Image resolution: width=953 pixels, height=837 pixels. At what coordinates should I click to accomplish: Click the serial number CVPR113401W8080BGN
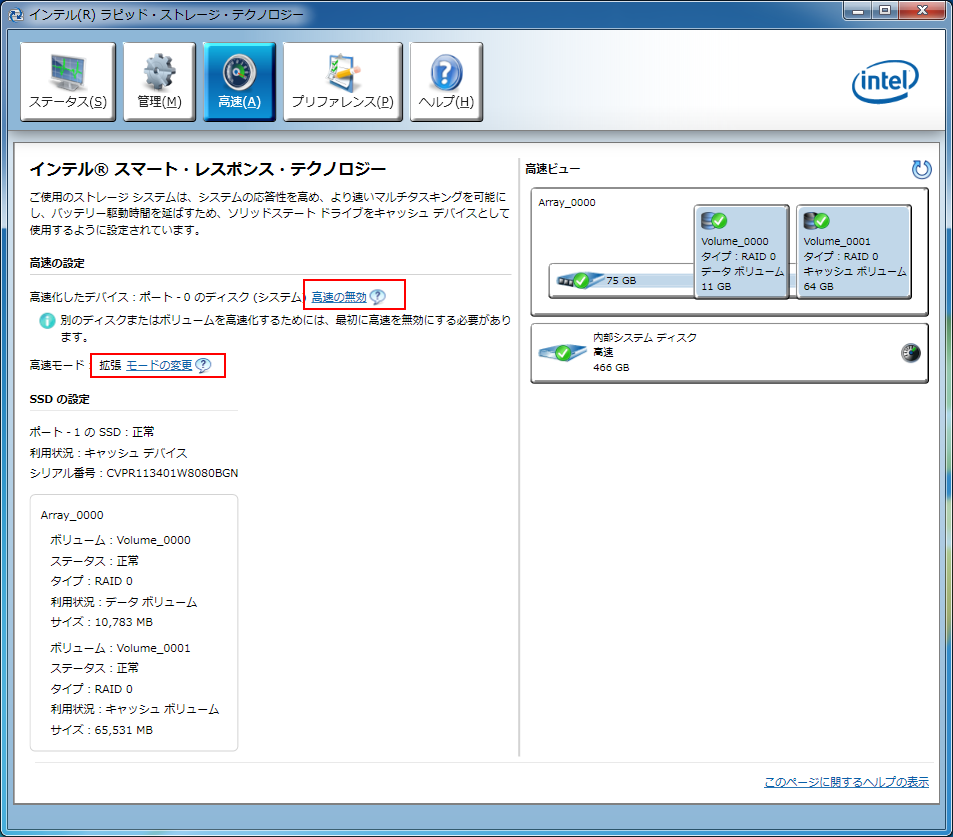pos(172,473)
